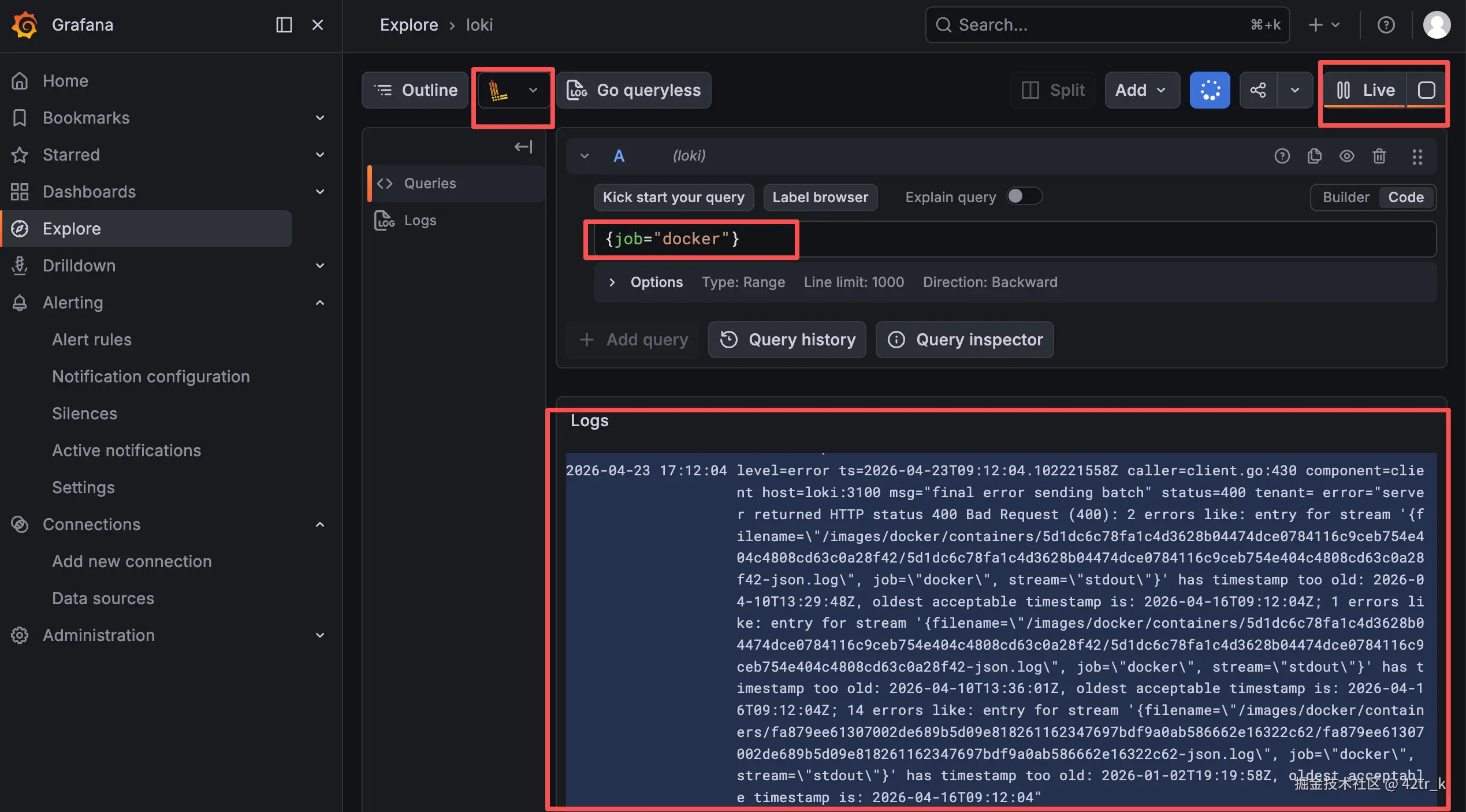Switch query editor to Builder mode
This screenshot has width=1466, height=812.
click(1345, 198)
